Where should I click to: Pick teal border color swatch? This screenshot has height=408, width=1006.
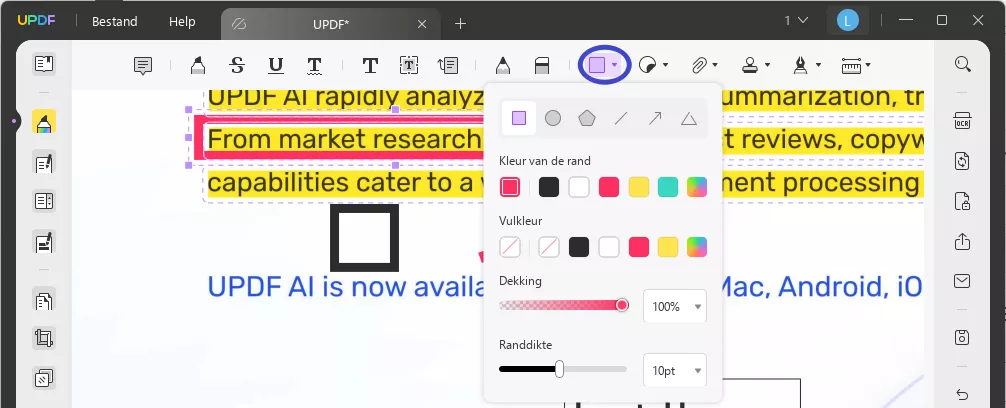[668, 187]
